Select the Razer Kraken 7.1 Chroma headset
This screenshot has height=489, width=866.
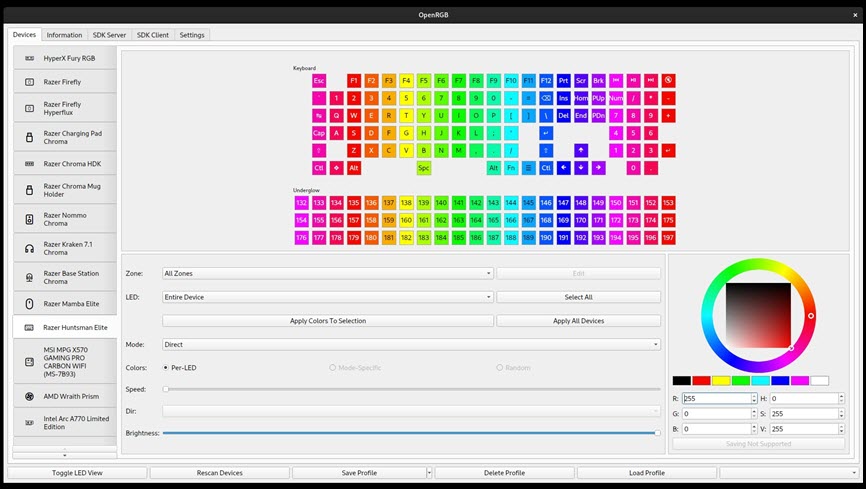[65, 248]
